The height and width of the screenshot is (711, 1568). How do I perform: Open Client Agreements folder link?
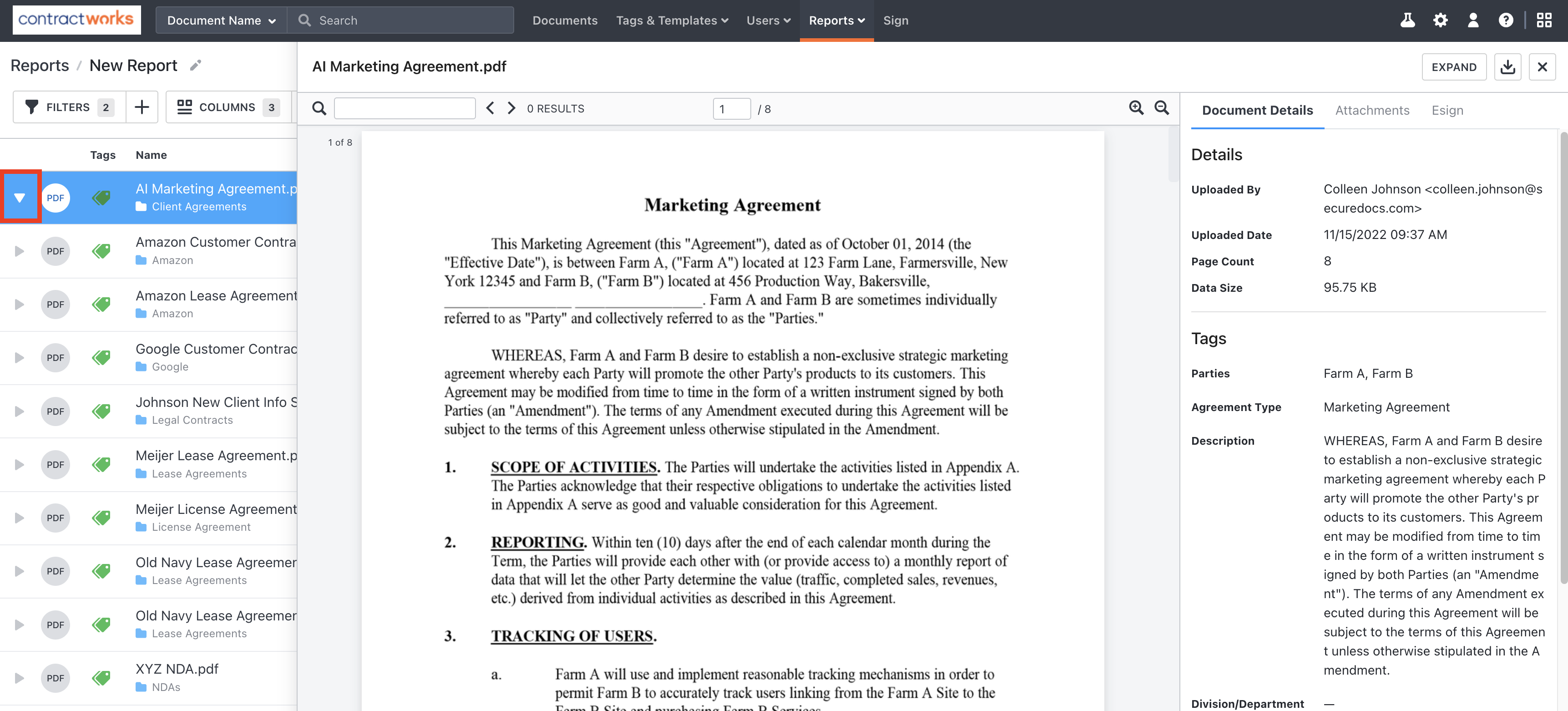click(199, 206)
